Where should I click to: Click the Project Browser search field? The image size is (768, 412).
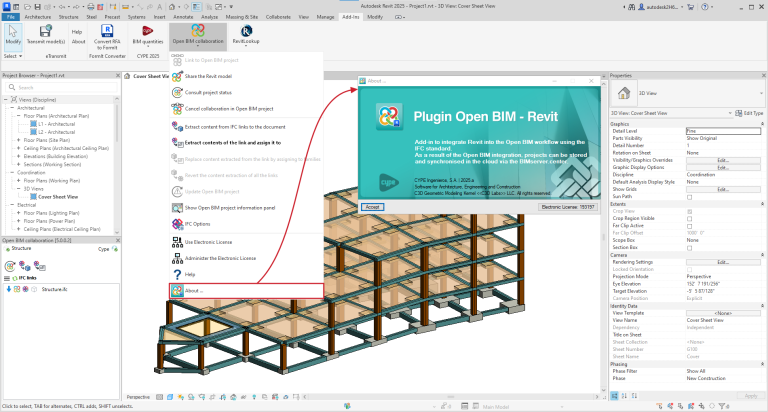(x=62, y=87)
